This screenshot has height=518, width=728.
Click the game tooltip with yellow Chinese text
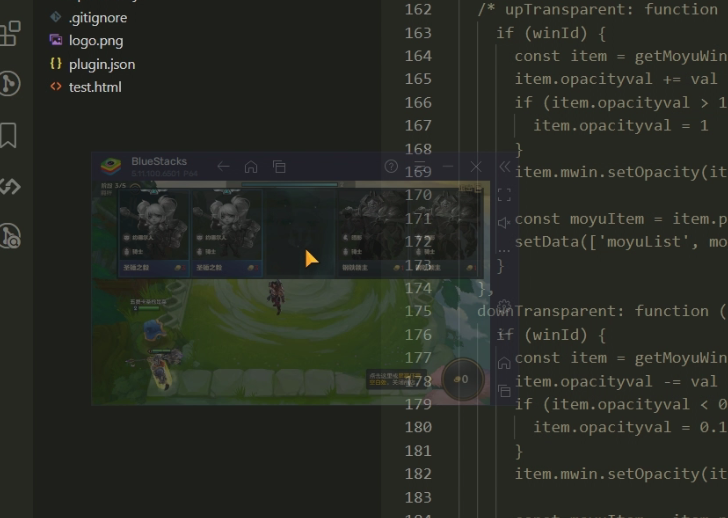(x=396, y=379)
